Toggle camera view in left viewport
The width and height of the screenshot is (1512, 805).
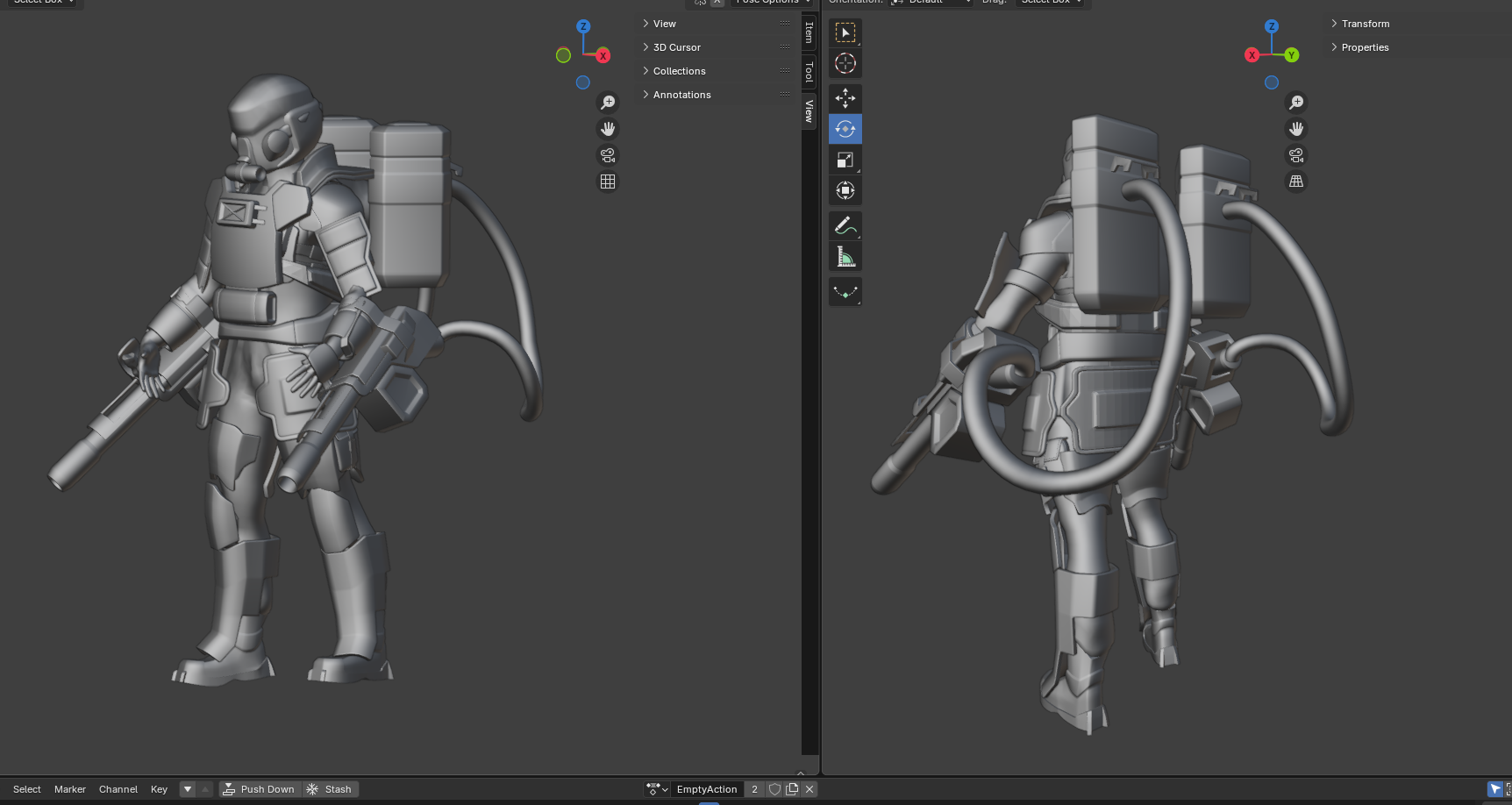608,155
